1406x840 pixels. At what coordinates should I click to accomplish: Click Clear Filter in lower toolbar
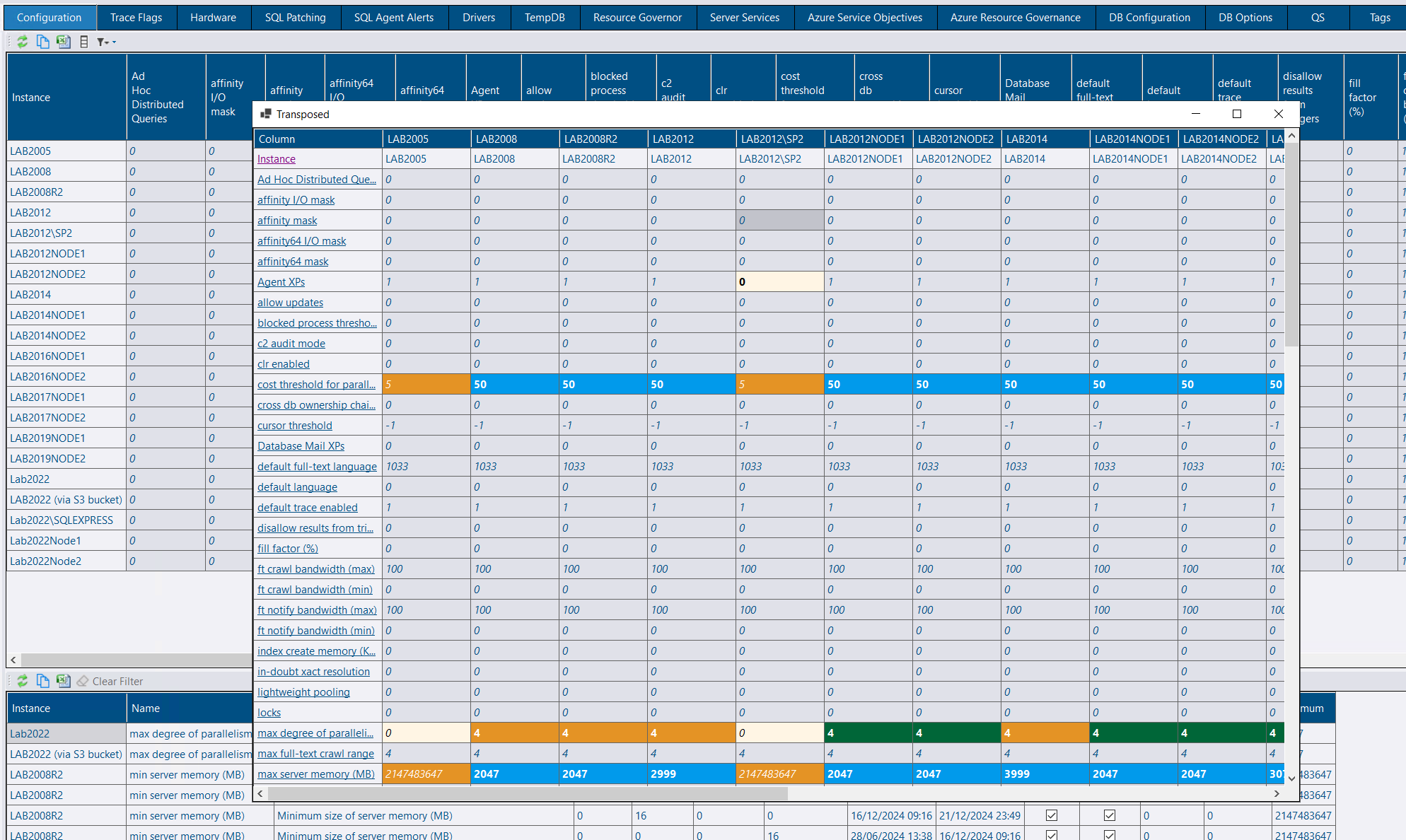point(110,681)
